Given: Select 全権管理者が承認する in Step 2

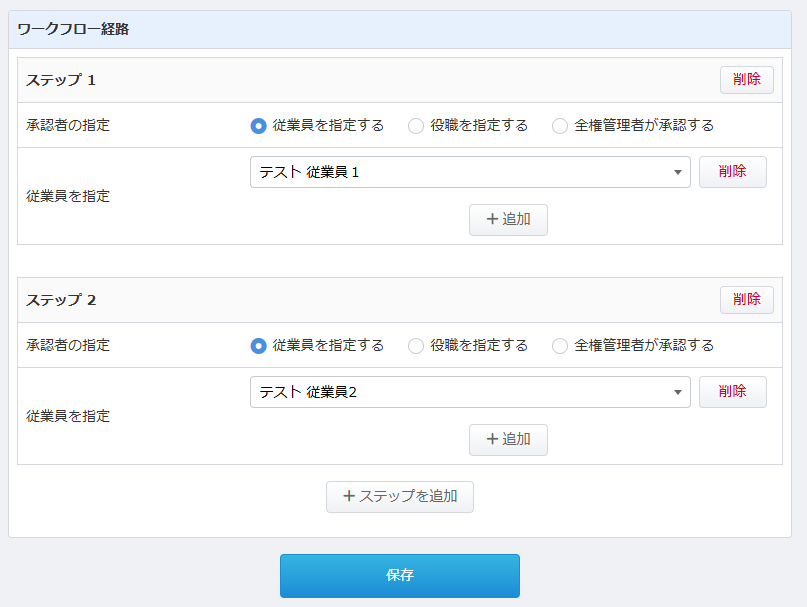Looking at the screenshot, I should [x=560, y=346].
